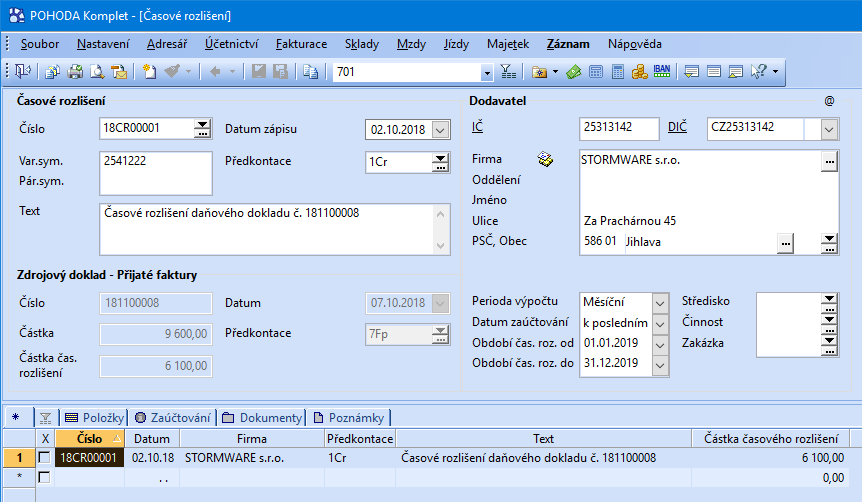Viewport: 862px width, 502px height.
Task: Click the print icon in the toolbar
Action: point(74,72)
